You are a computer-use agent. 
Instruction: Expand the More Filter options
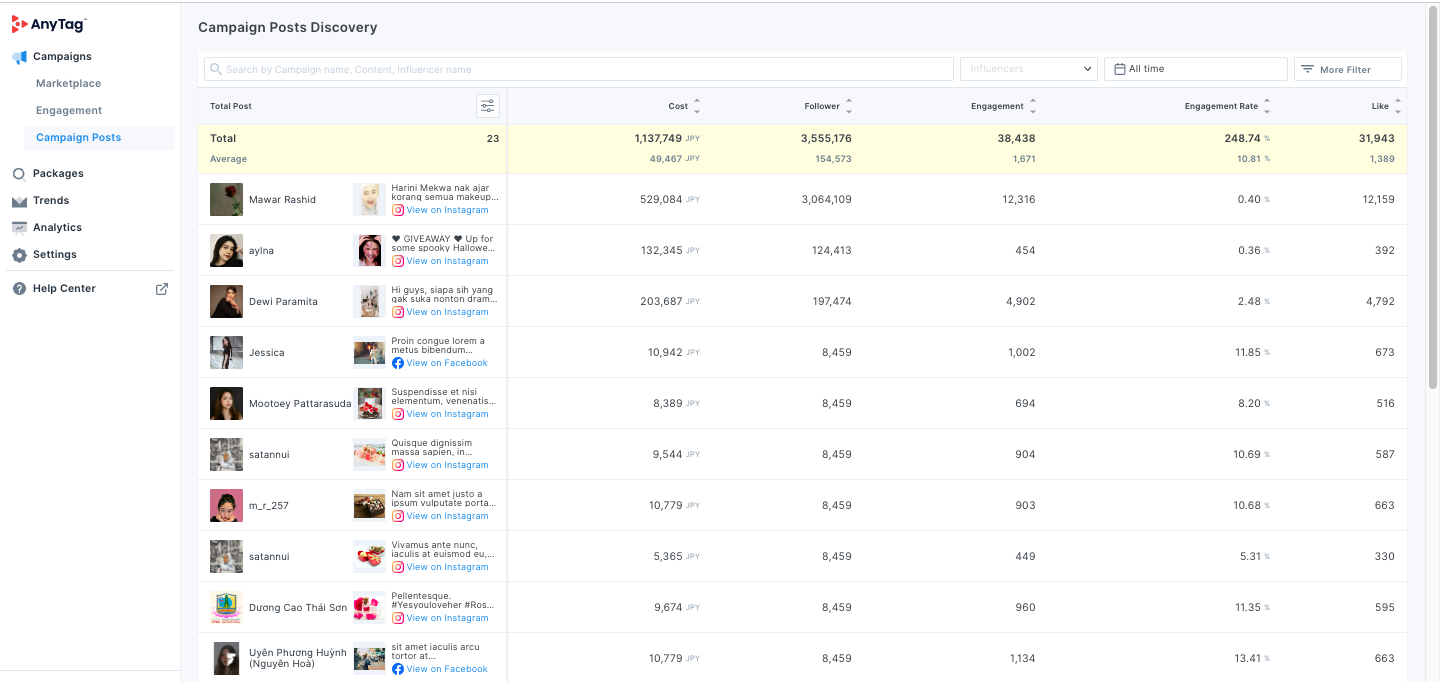click(1347, 69)
